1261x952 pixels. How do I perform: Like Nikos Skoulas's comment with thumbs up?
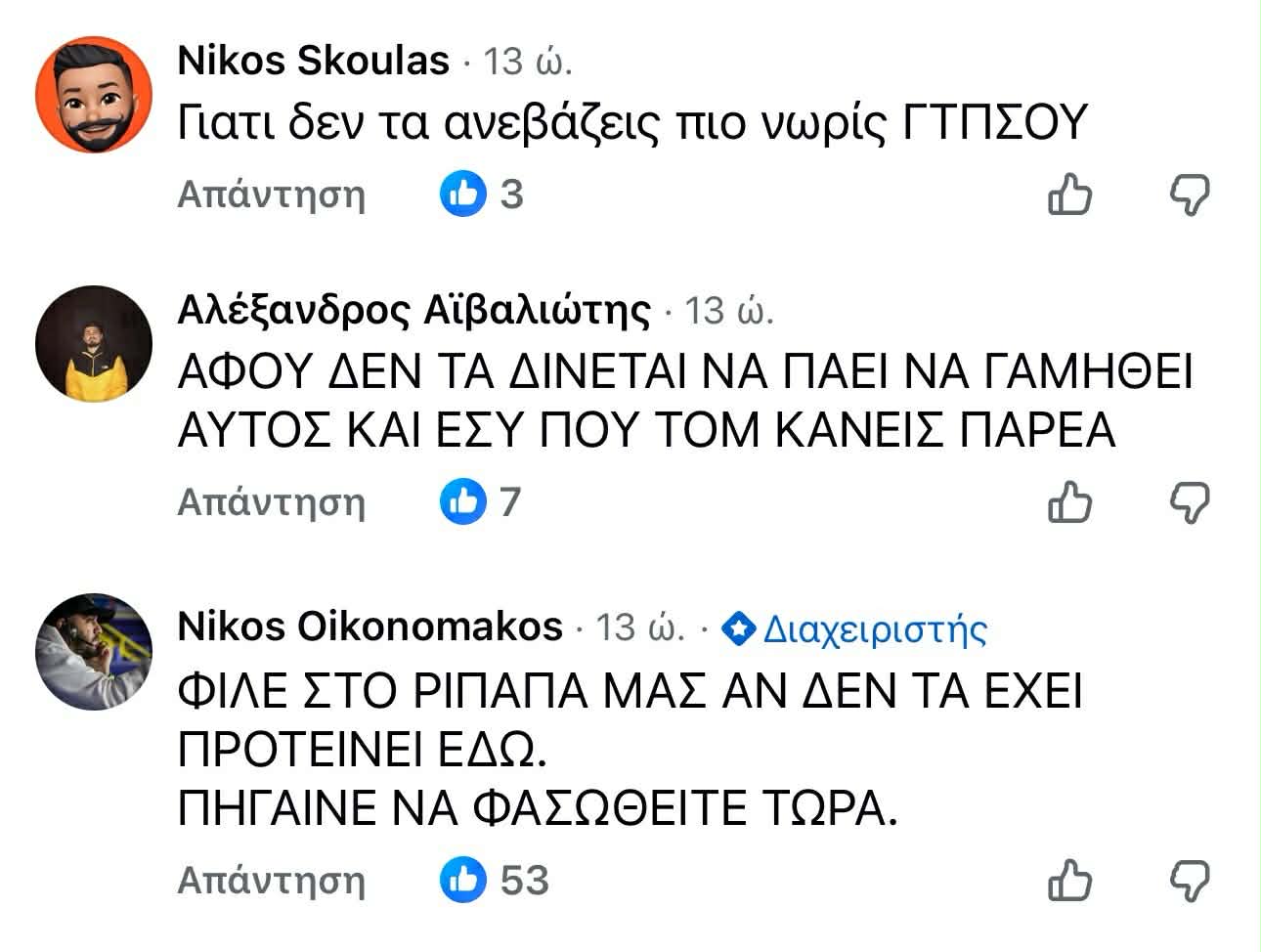(1069, 195)
